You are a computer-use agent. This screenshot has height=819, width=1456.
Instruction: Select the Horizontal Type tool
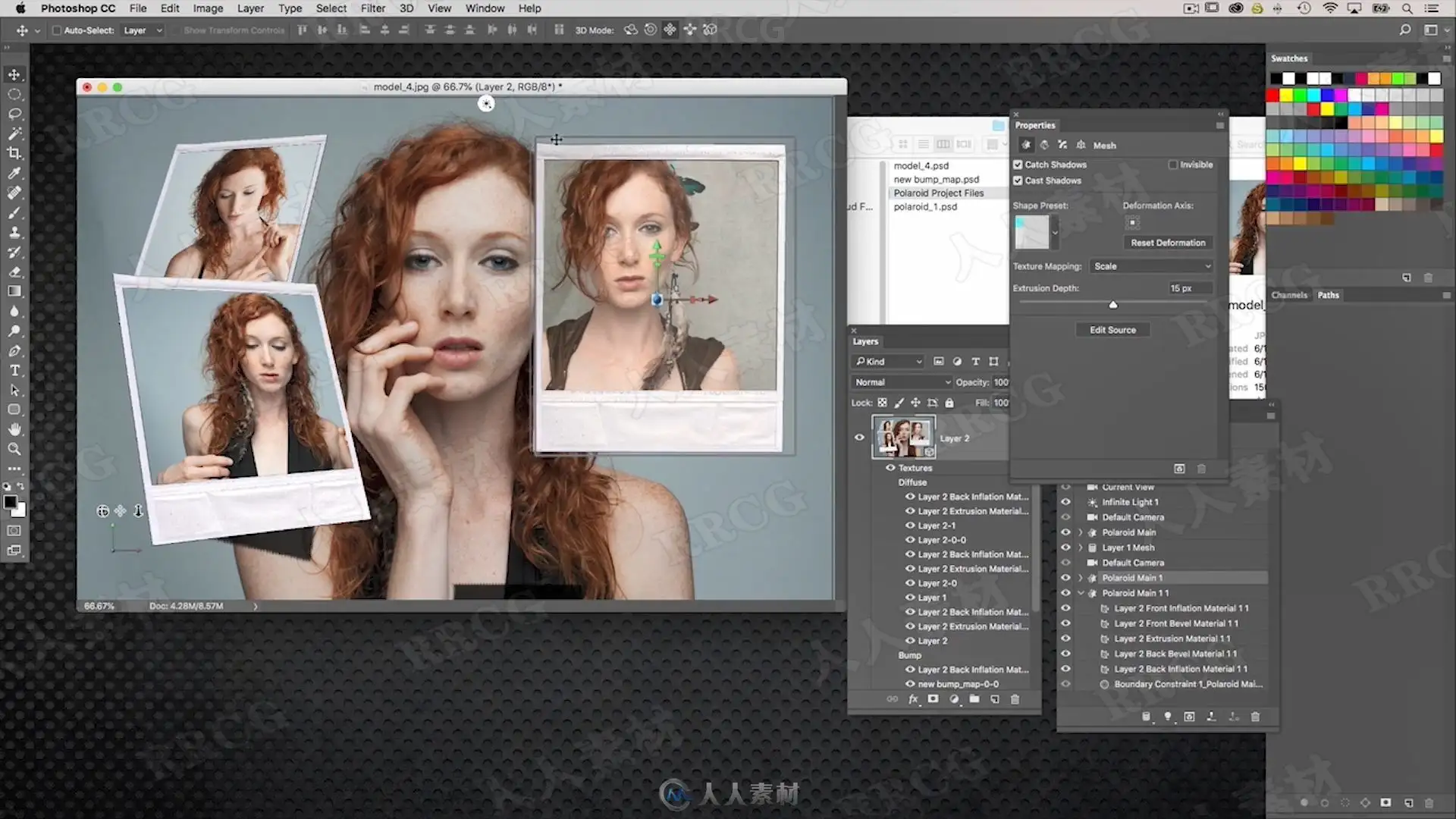[14, 371]
